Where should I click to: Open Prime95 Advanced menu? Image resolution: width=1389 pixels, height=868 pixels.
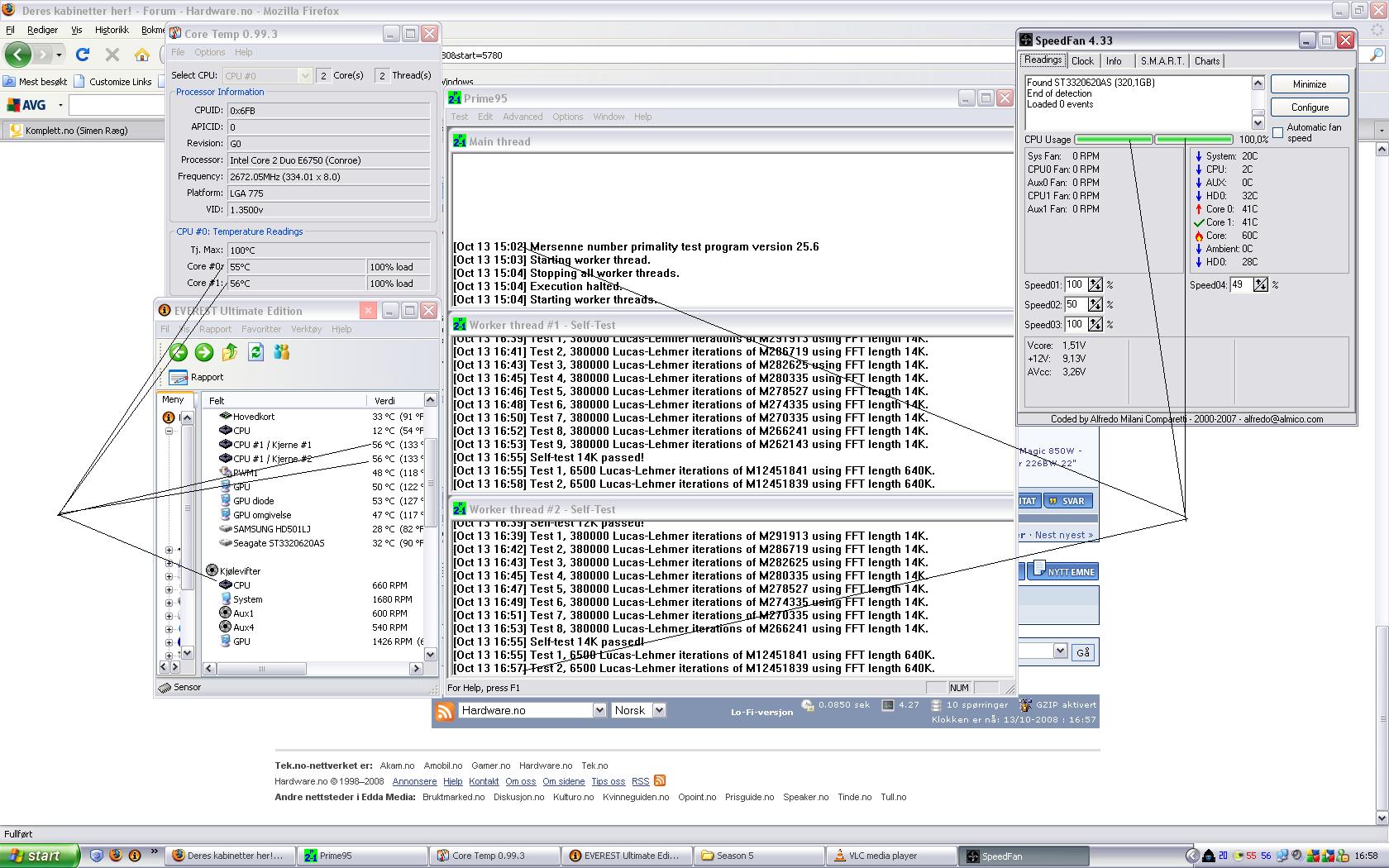tap(523, 117)
